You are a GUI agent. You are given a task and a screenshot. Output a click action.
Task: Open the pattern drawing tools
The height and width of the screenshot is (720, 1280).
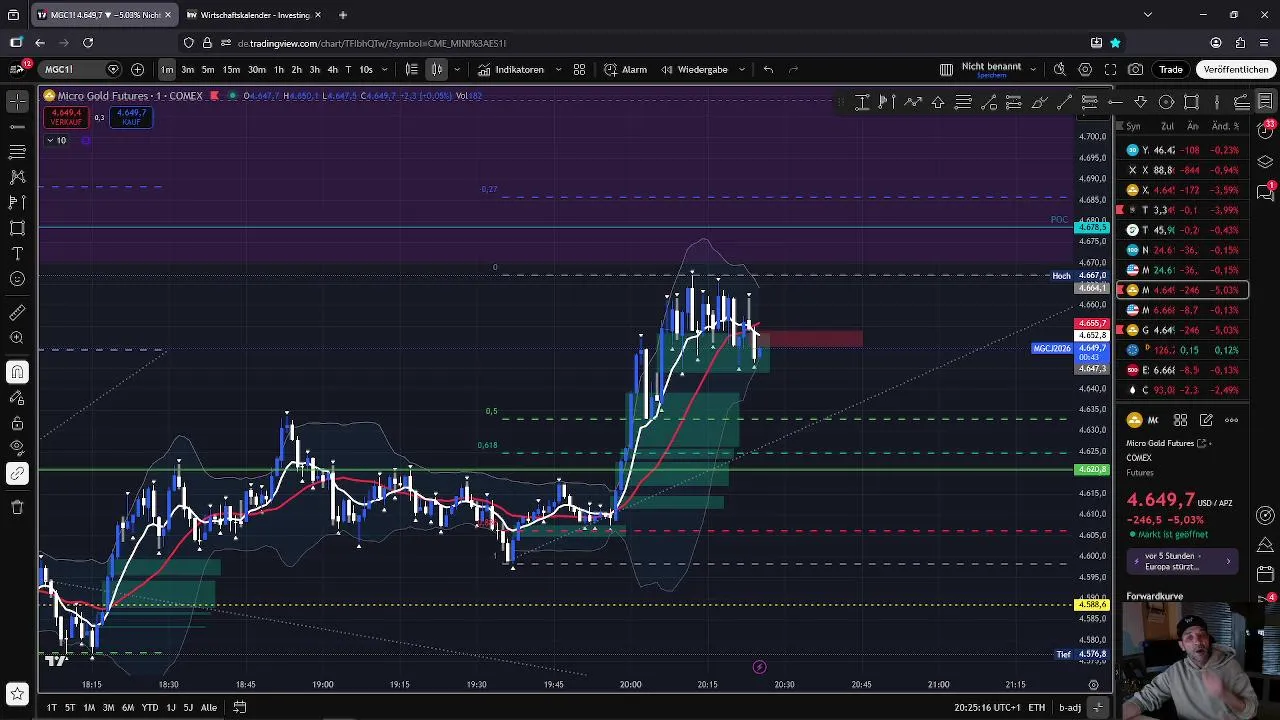[17, 177]
